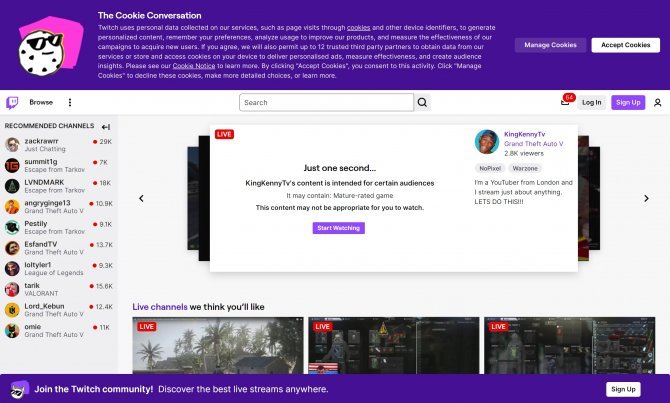
Task: Open zackrawrr channel name
Action: tap(41, 141)
